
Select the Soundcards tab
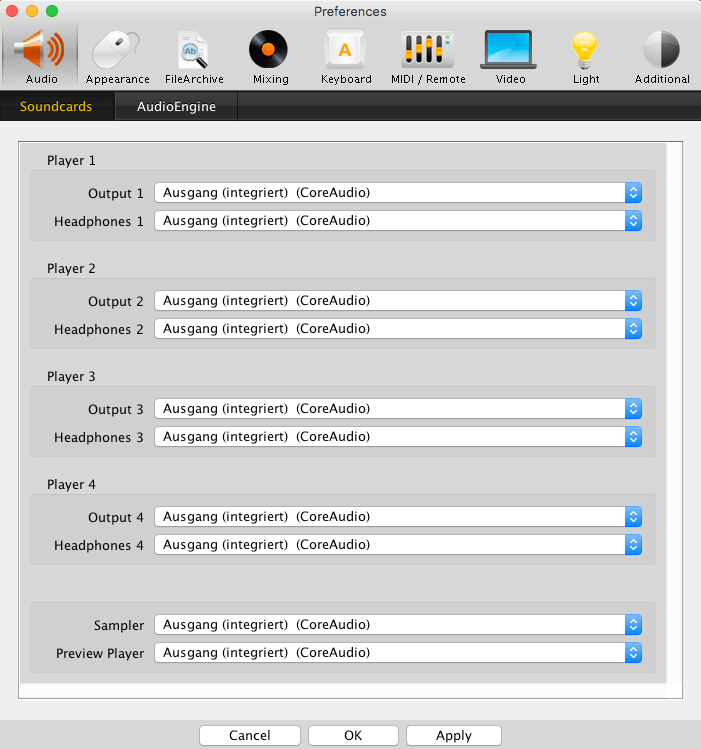coord(56,106)
